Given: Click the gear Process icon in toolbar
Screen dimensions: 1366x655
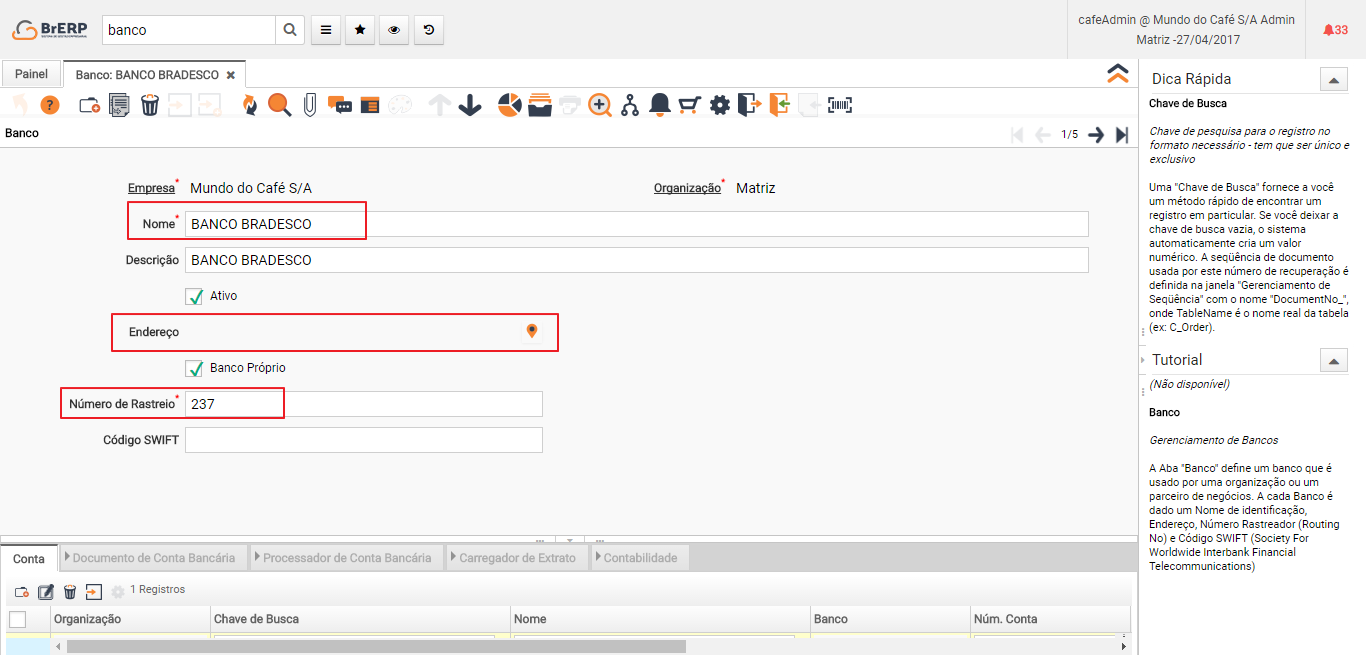Looking at the screenshot, I should coord(720,105).
